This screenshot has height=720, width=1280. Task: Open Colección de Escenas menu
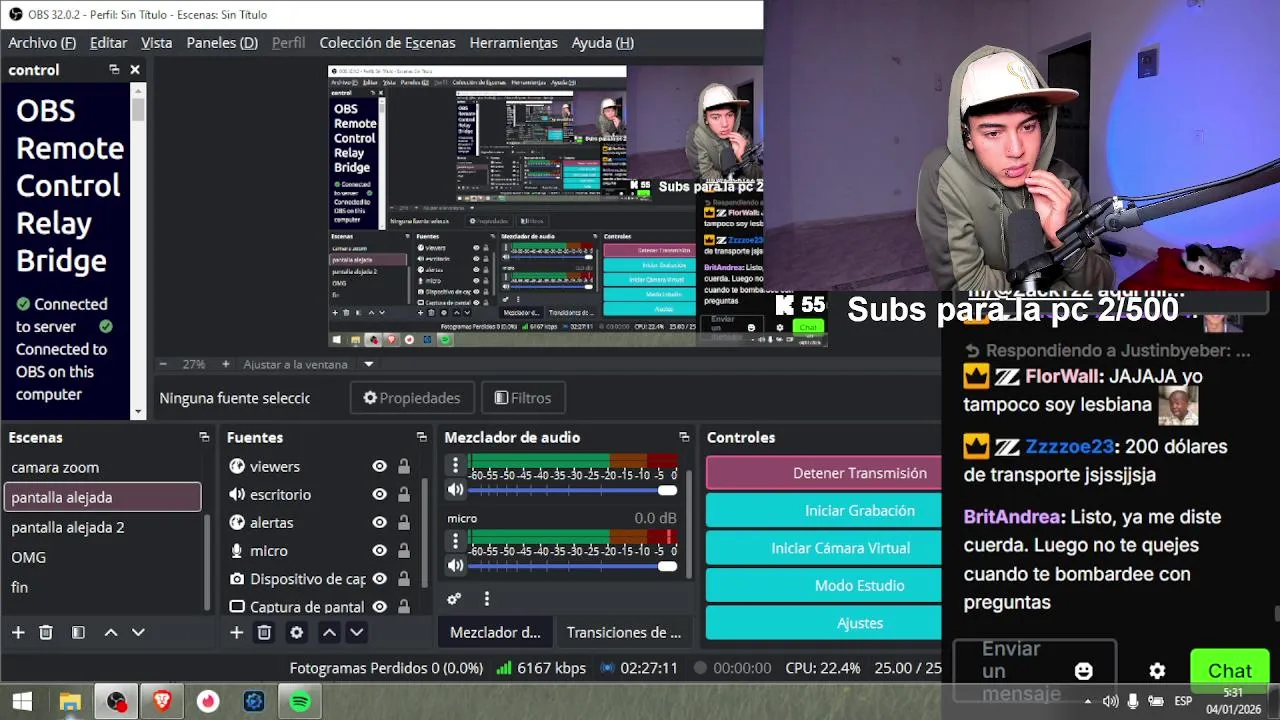(387, 42)
